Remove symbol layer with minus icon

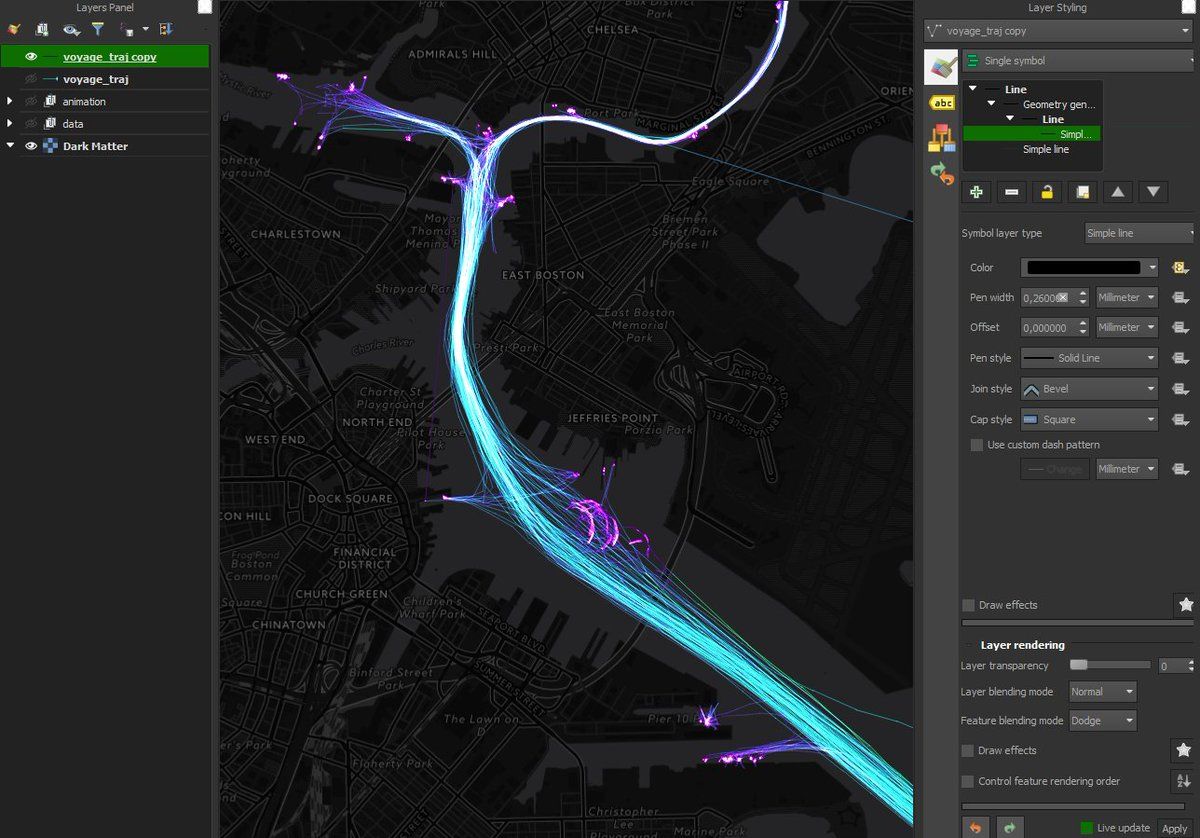[x=1012, y=192]
